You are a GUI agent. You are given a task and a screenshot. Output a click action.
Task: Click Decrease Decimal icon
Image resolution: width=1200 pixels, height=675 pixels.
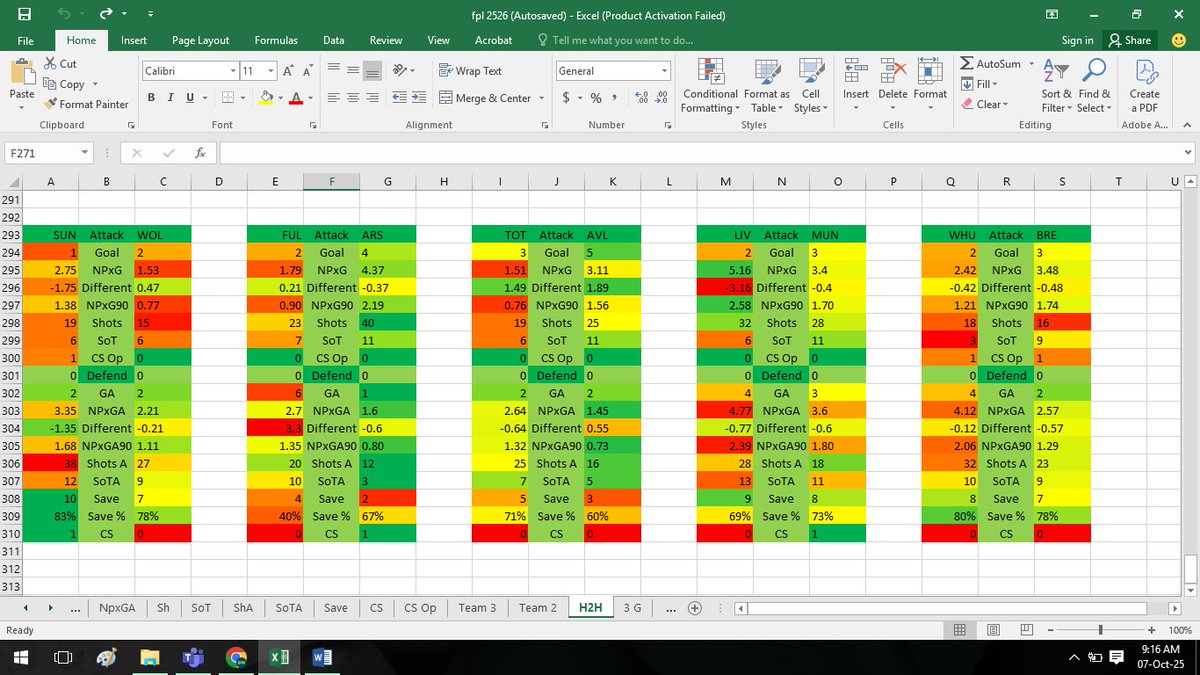point(661,98)
